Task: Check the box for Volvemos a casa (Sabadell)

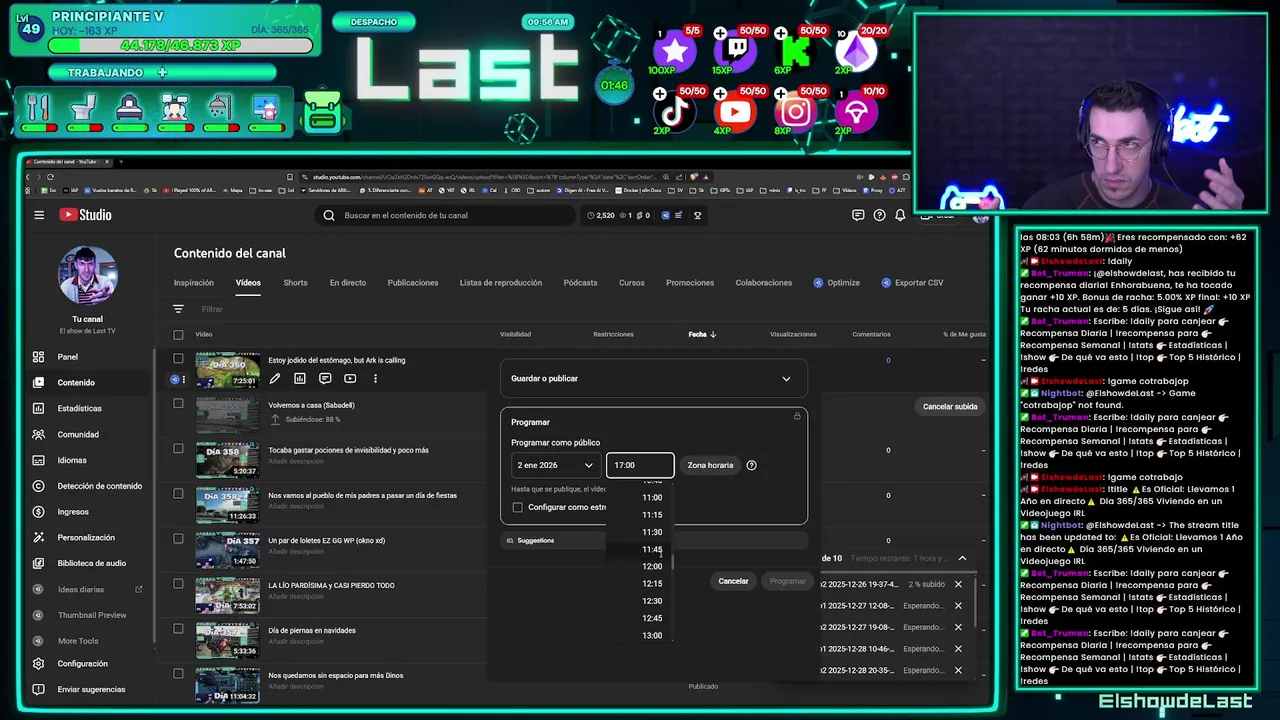Action: point(178,403)
